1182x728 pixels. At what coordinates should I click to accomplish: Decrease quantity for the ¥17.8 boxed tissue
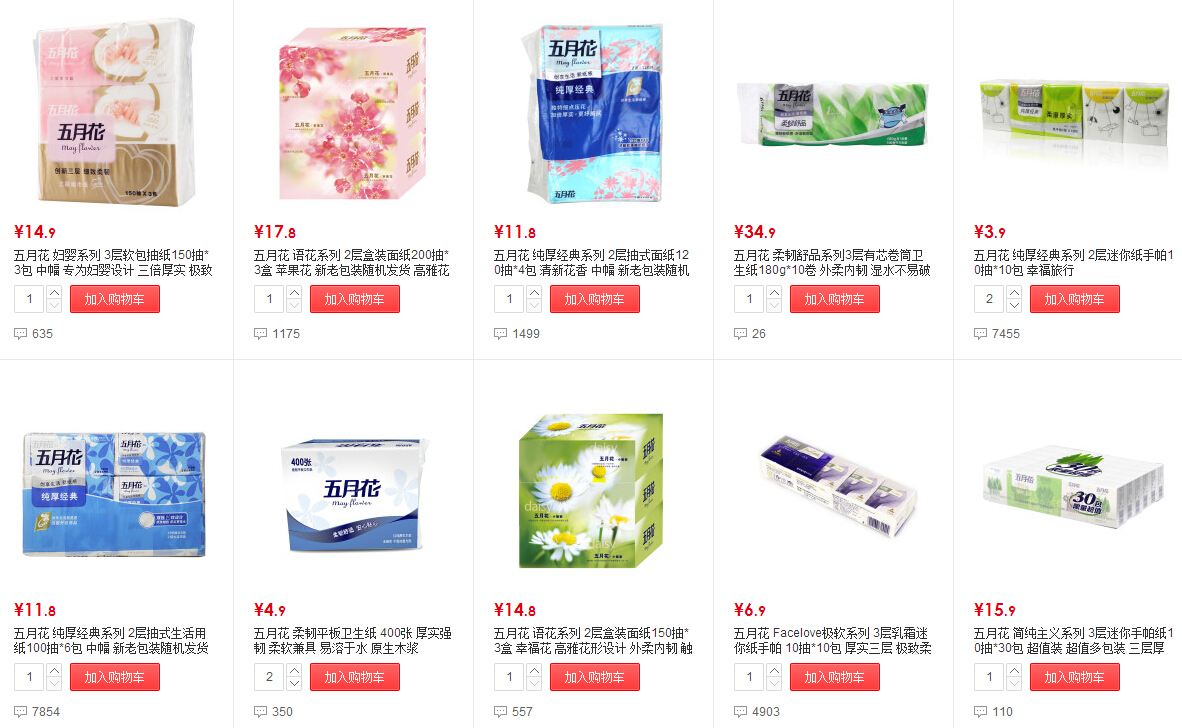294,306
